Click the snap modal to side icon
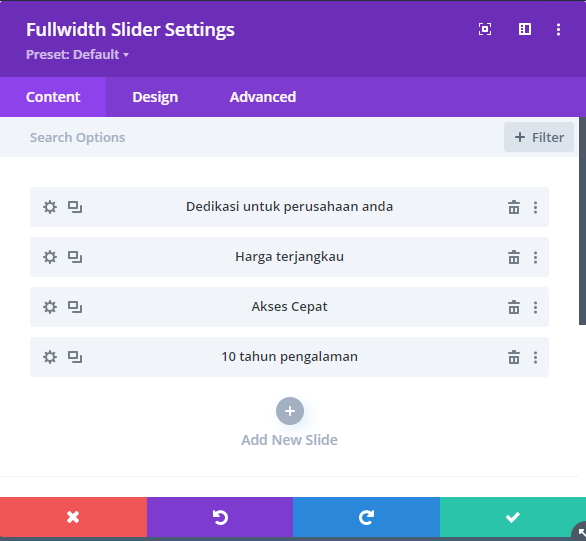This screenshot has height=541, width=586. click(x=525, y=29)
